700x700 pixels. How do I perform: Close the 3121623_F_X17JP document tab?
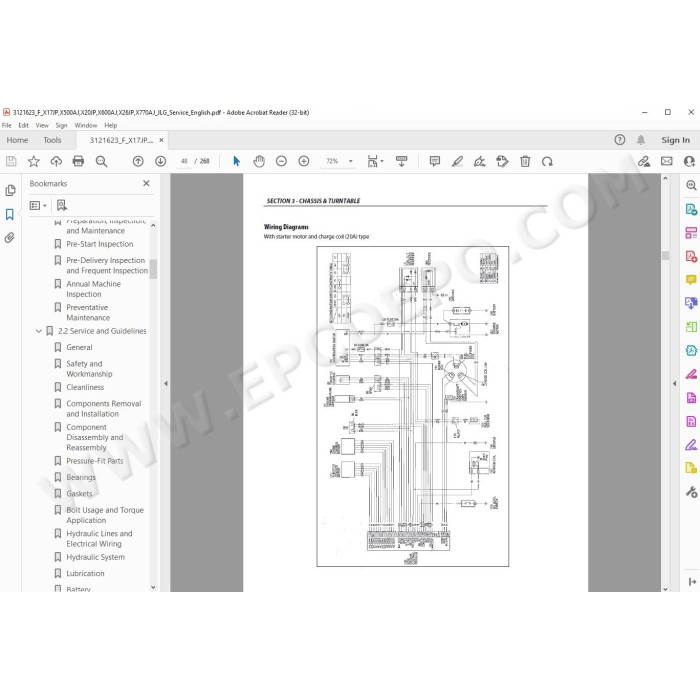pyautogui.click(x=161, y=140)
